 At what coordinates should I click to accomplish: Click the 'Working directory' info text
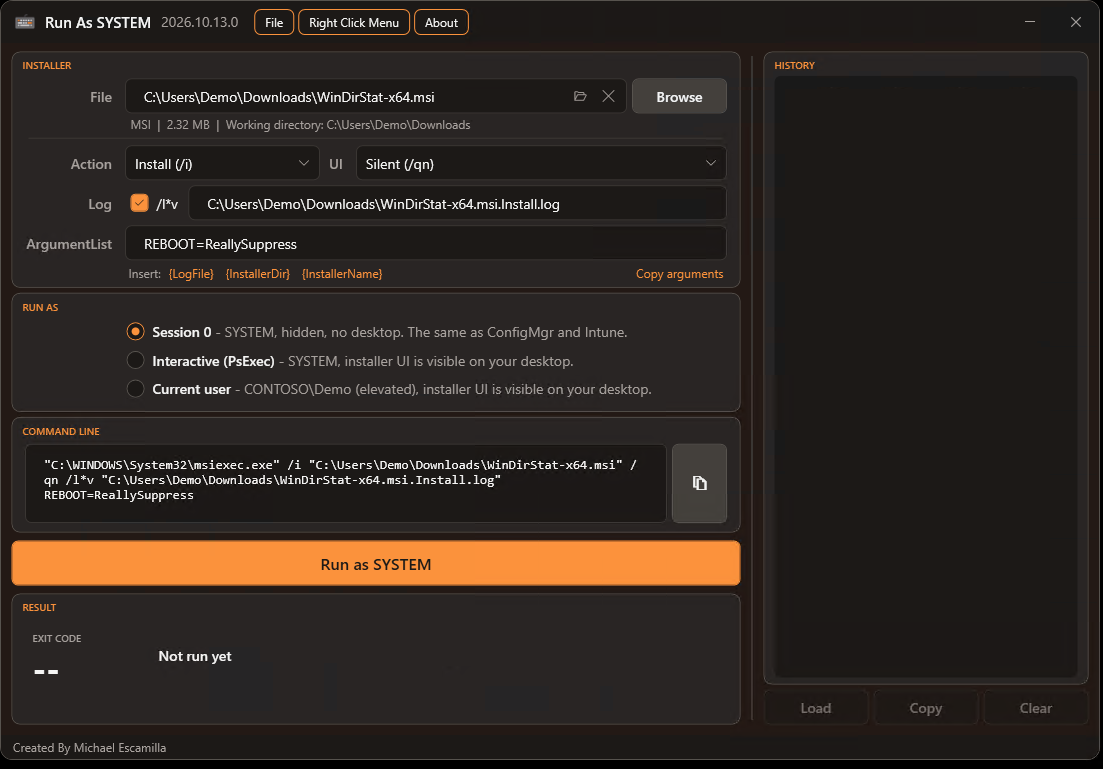tap(348, 125)
